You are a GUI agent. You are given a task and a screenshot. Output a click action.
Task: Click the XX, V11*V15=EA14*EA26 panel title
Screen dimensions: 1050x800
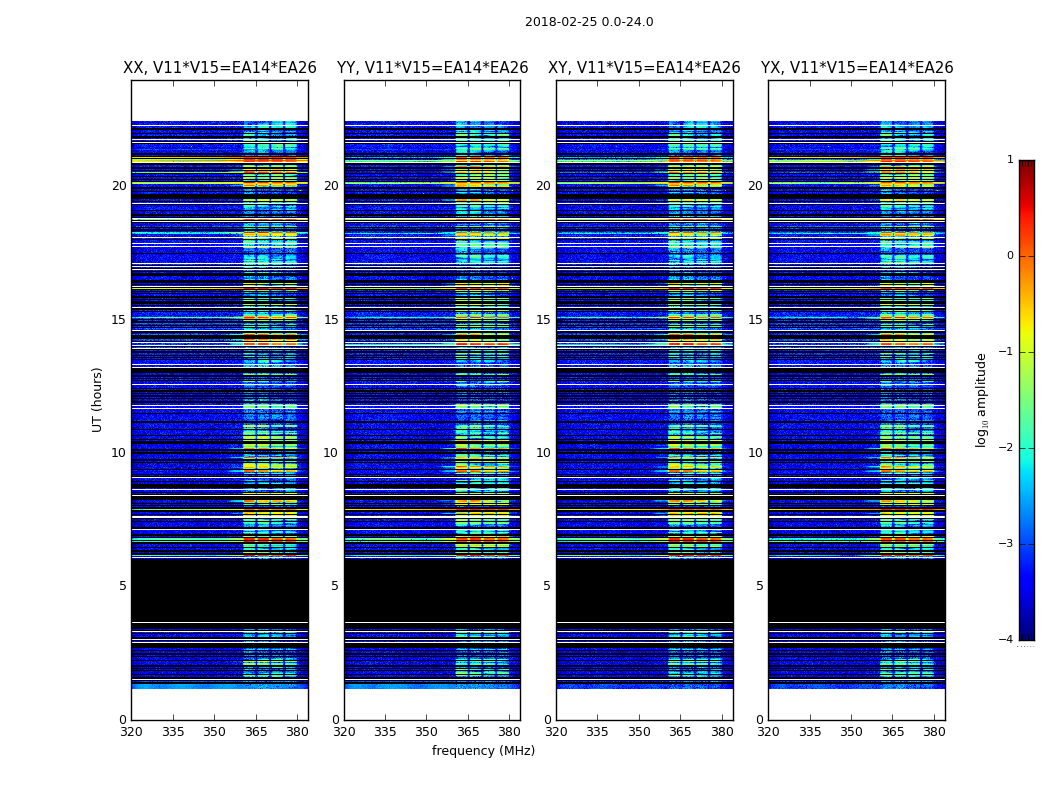pyautogui.click(x=220, y=68)
